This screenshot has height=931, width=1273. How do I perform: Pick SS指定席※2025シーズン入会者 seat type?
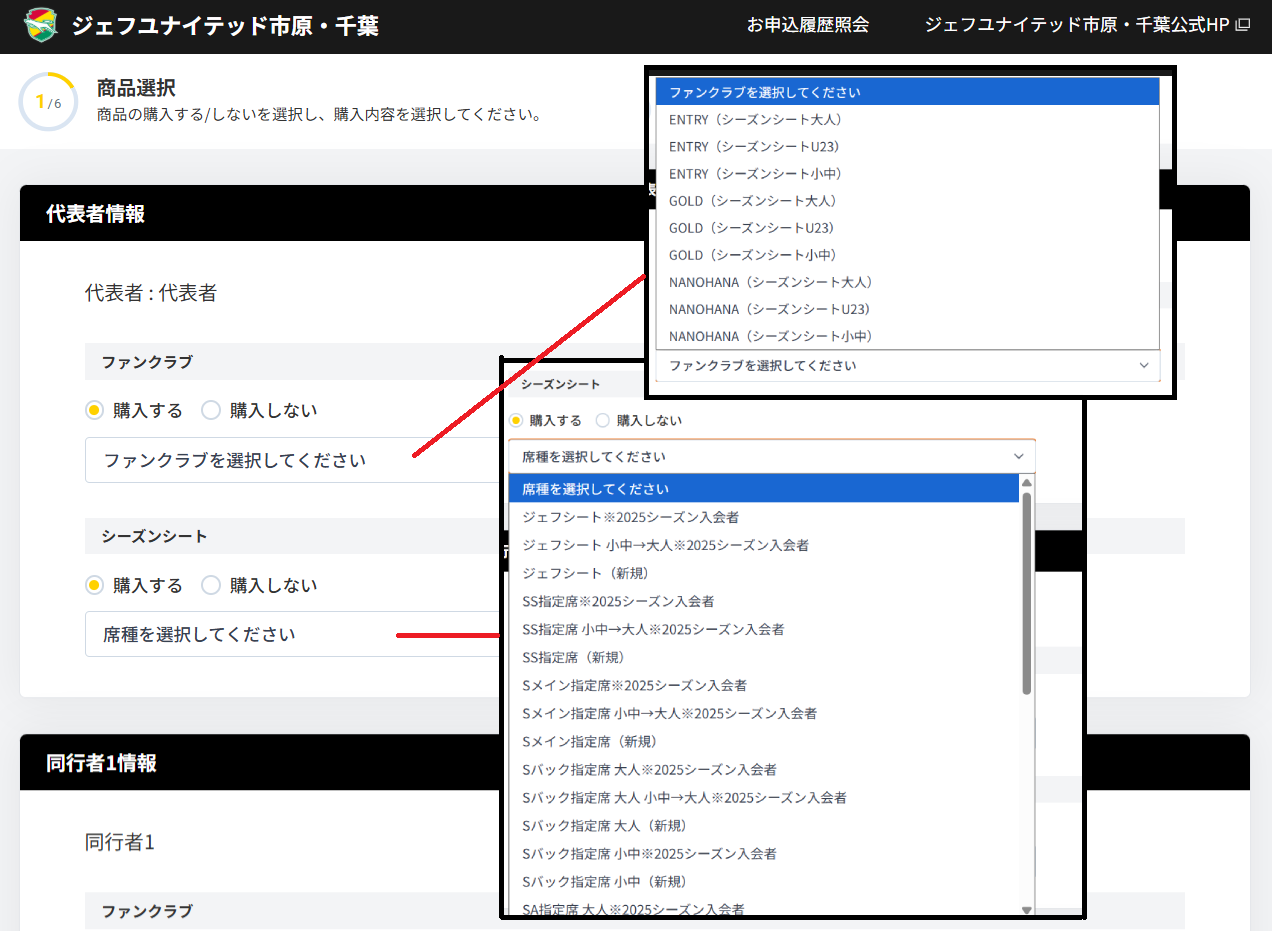coord(764,601)
